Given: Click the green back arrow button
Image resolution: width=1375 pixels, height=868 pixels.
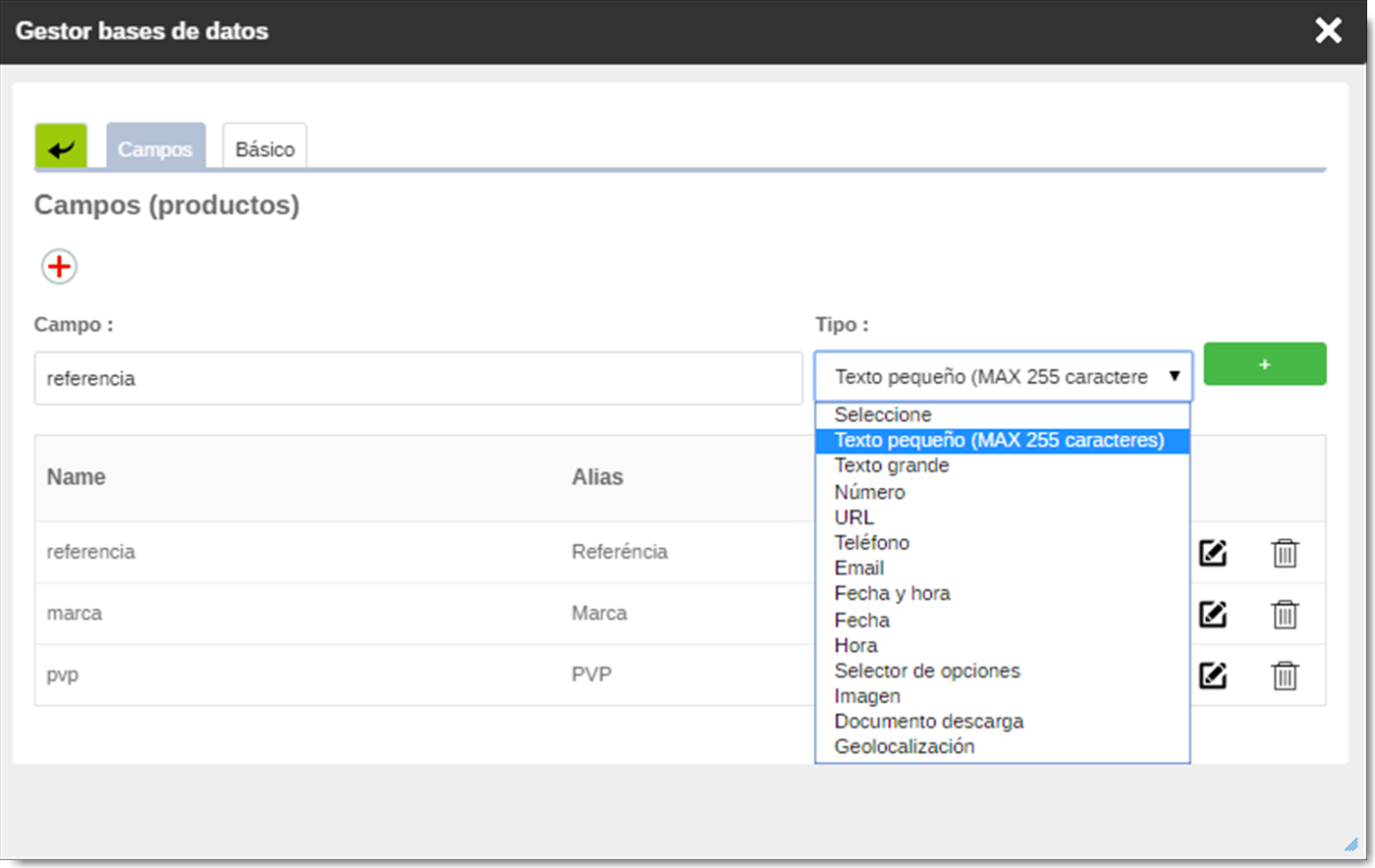Looking at the screenshot, I should click(61, 148).
